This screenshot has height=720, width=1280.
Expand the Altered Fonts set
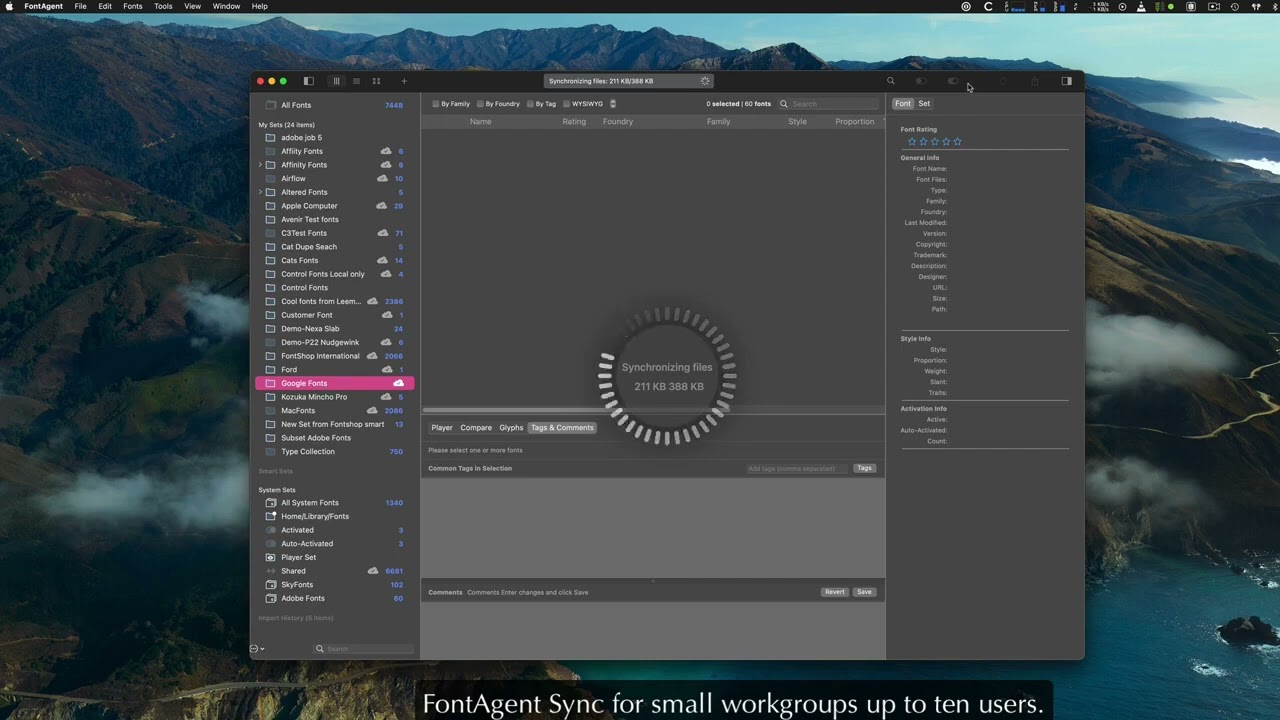(260, 192)
